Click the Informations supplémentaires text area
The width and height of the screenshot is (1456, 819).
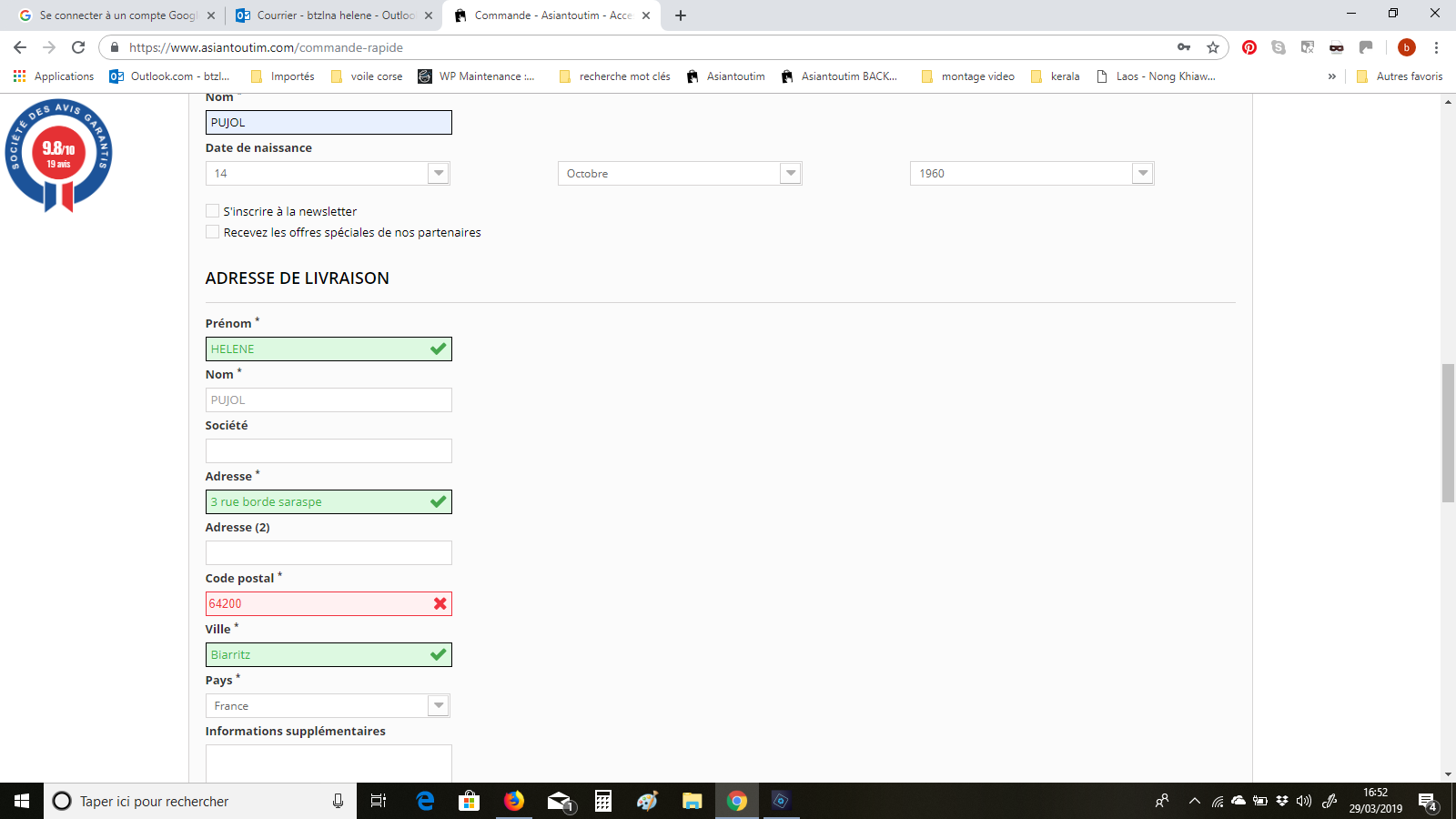click(329, 763)
